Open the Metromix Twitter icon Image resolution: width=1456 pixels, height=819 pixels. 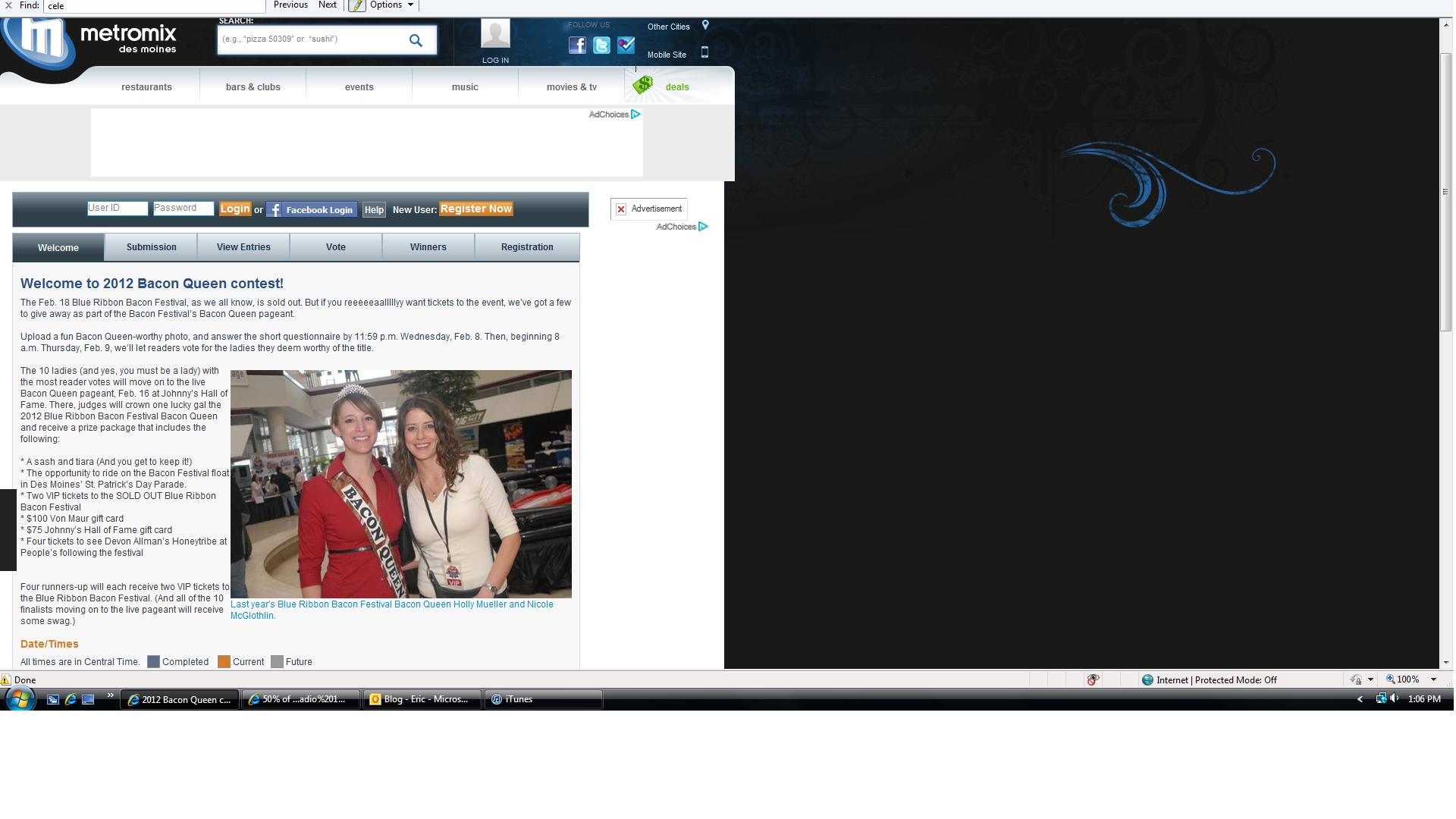click(601, 45)
